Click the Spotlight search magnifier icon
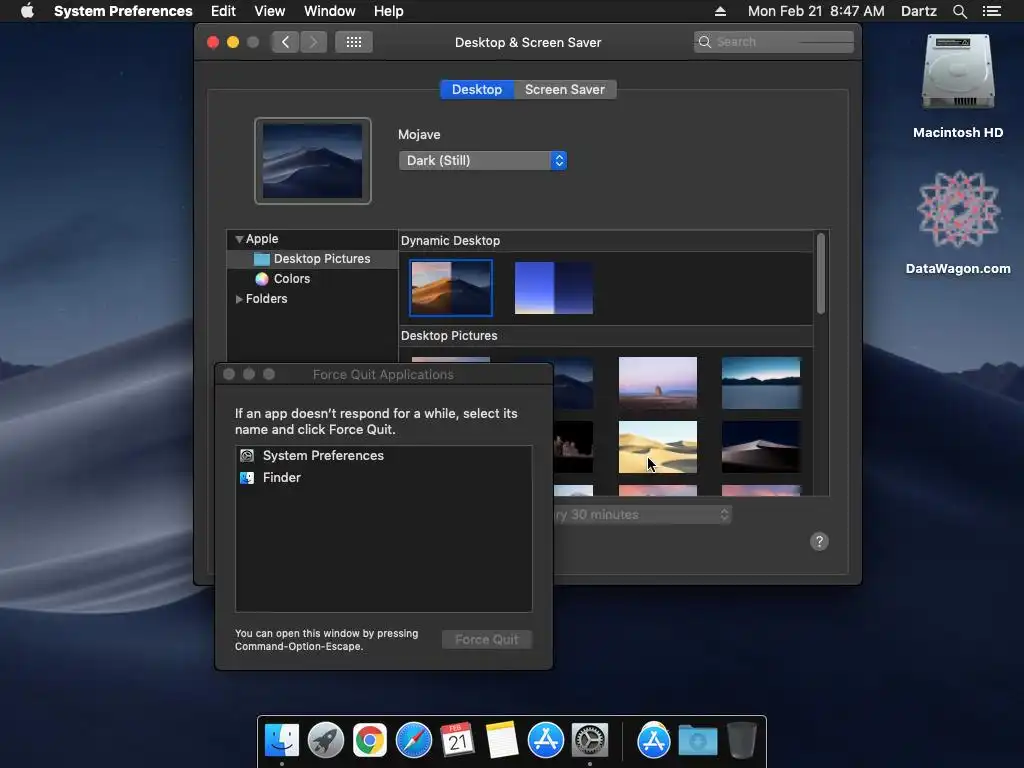This screenshot has width=1024, height=768. [x=959, y=11]
